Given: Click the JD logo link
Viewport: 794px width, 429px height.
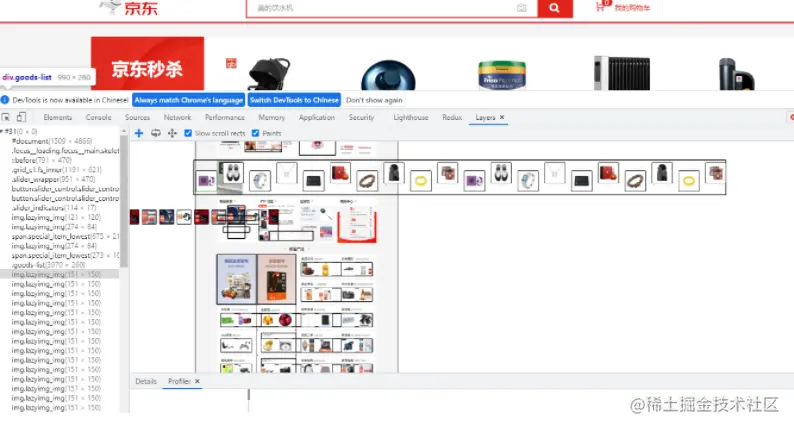Looking at the screenshot, I should click(x=129, y=8).
